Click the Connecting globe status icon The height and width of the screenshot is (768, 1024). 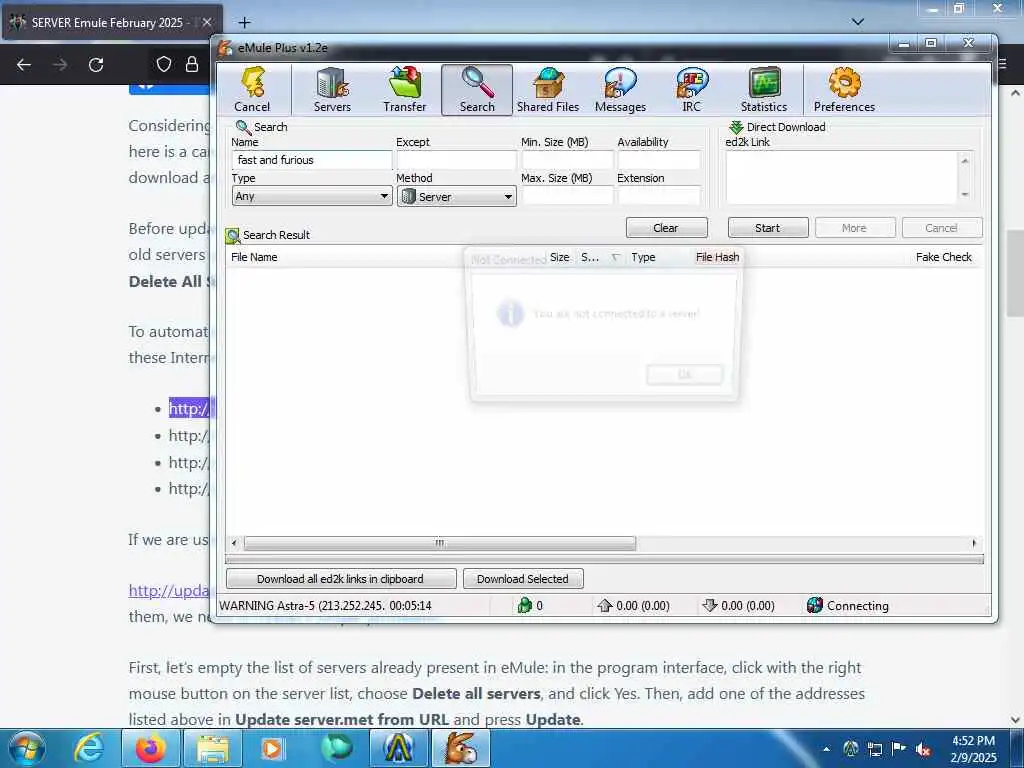[x=814, y=605]
